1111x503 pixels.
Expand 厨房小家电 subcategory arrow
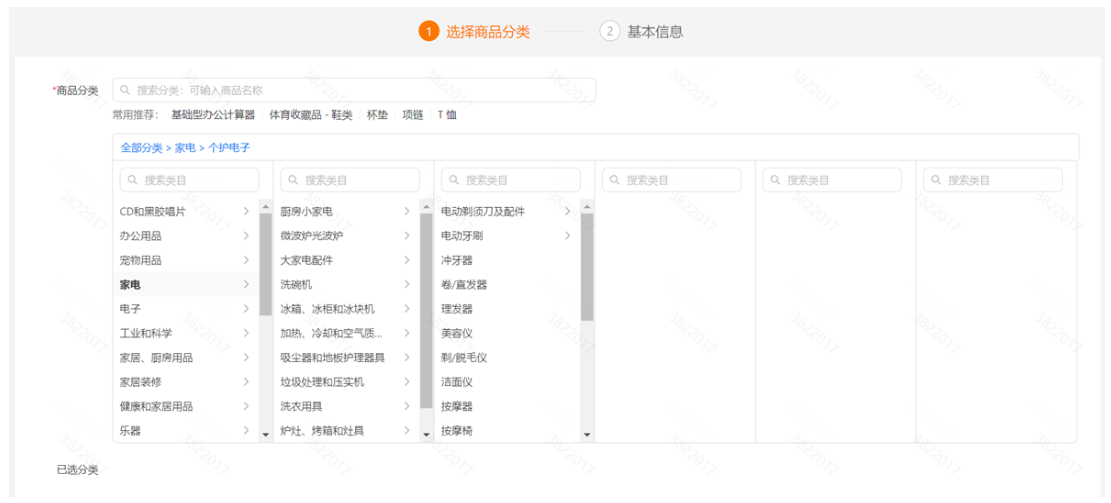point(406,212)
